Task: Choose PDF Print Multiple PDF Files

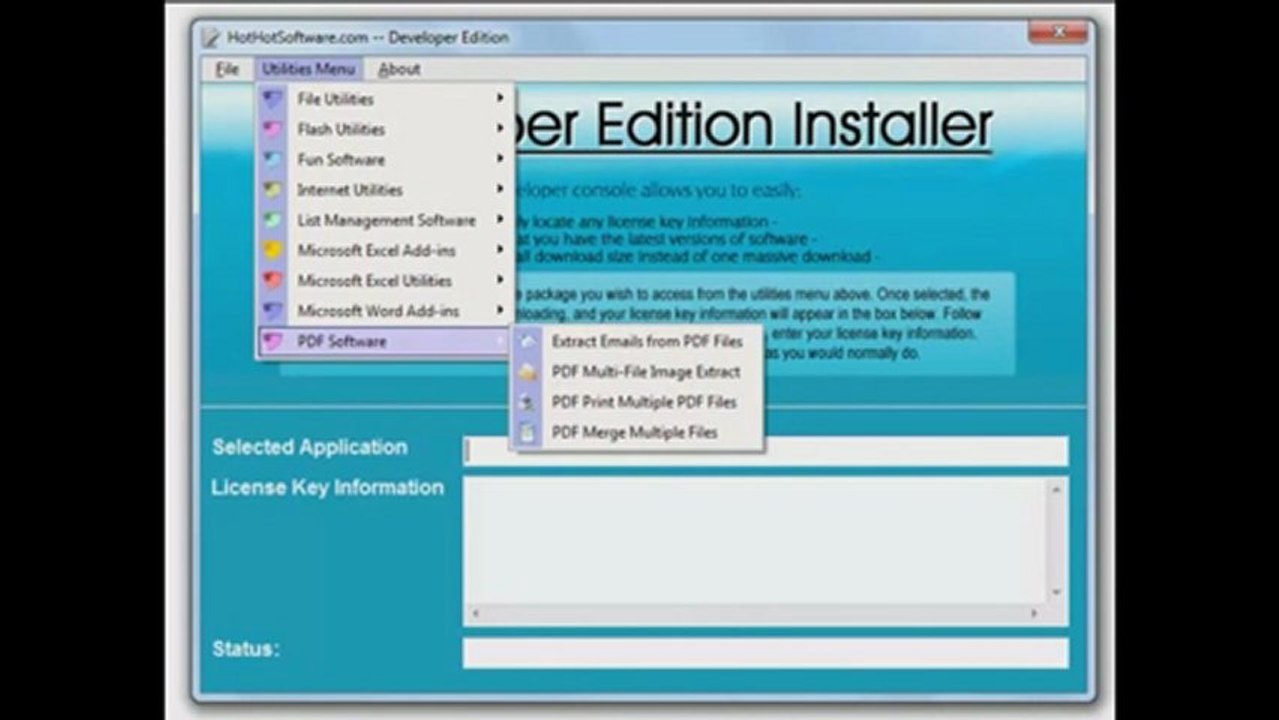Action: point(637,402)
